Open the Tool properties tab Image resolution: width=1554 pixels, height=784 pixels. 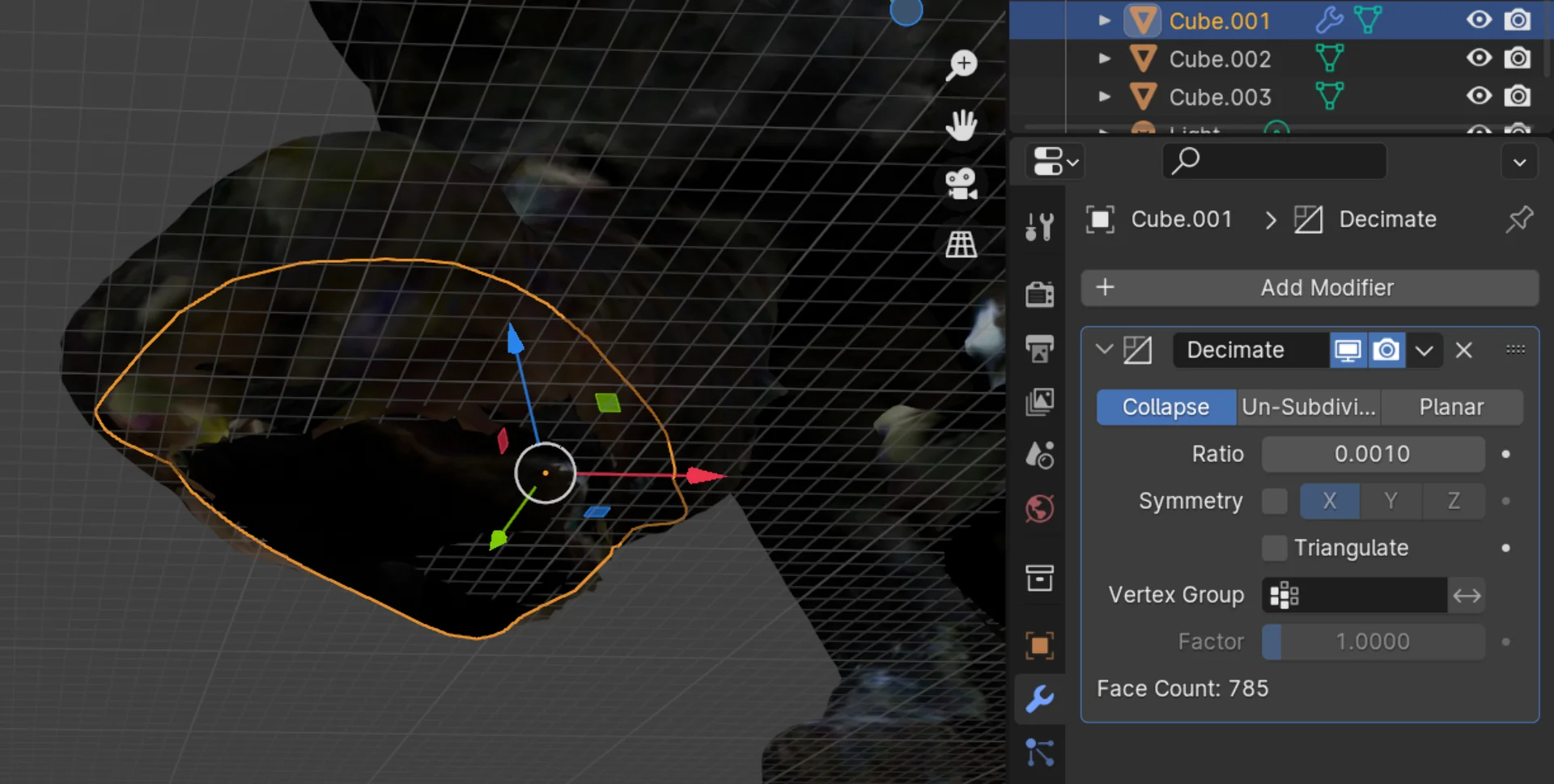(x=1039, y=227)
